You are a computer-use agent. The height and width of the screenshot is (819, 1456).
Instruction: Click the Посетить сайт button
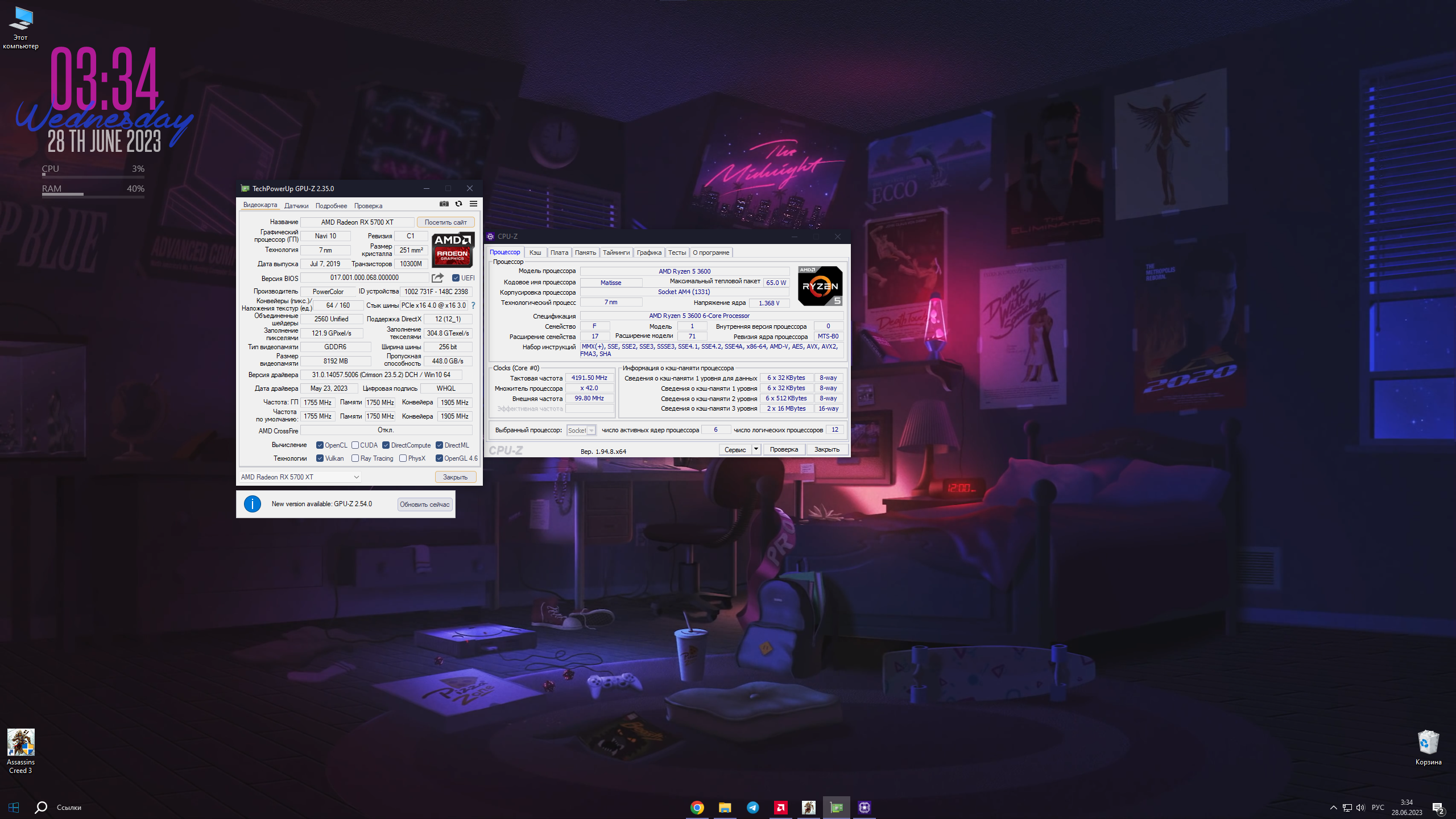(445, 222)
